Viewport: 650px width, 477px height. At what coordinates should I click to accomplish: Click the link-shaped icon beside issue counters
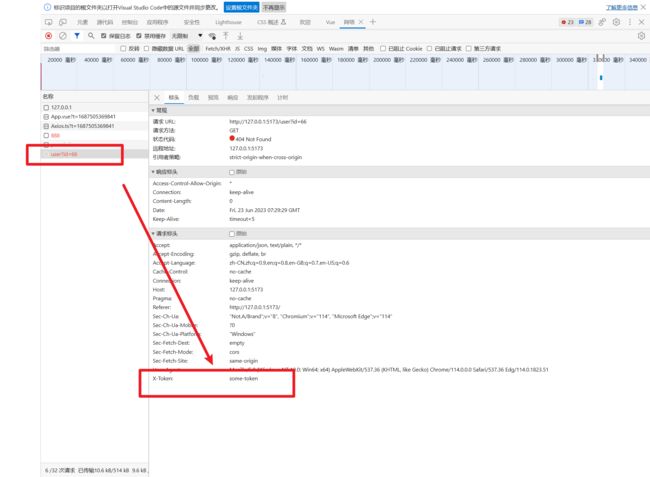click(602, 22)
